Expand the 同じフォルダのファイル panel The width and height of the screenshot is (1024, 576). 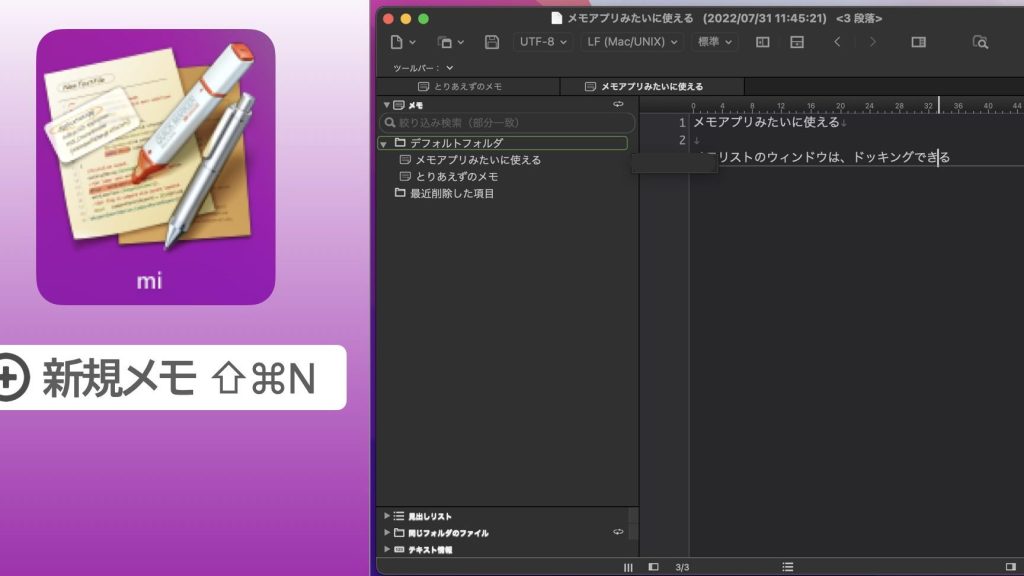[x=387, y=533]
